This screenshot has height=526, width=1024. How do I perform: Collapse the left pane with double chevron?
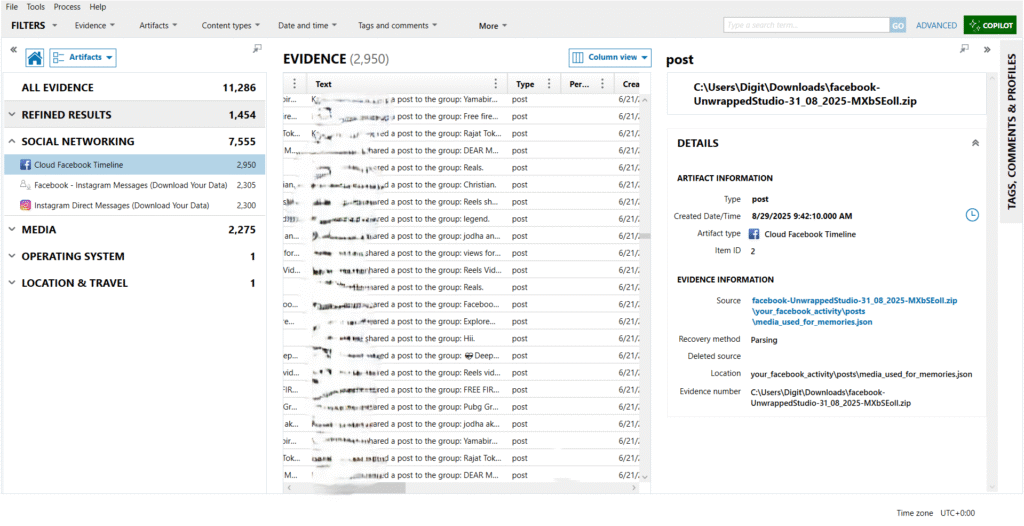[x=14, y=49]
